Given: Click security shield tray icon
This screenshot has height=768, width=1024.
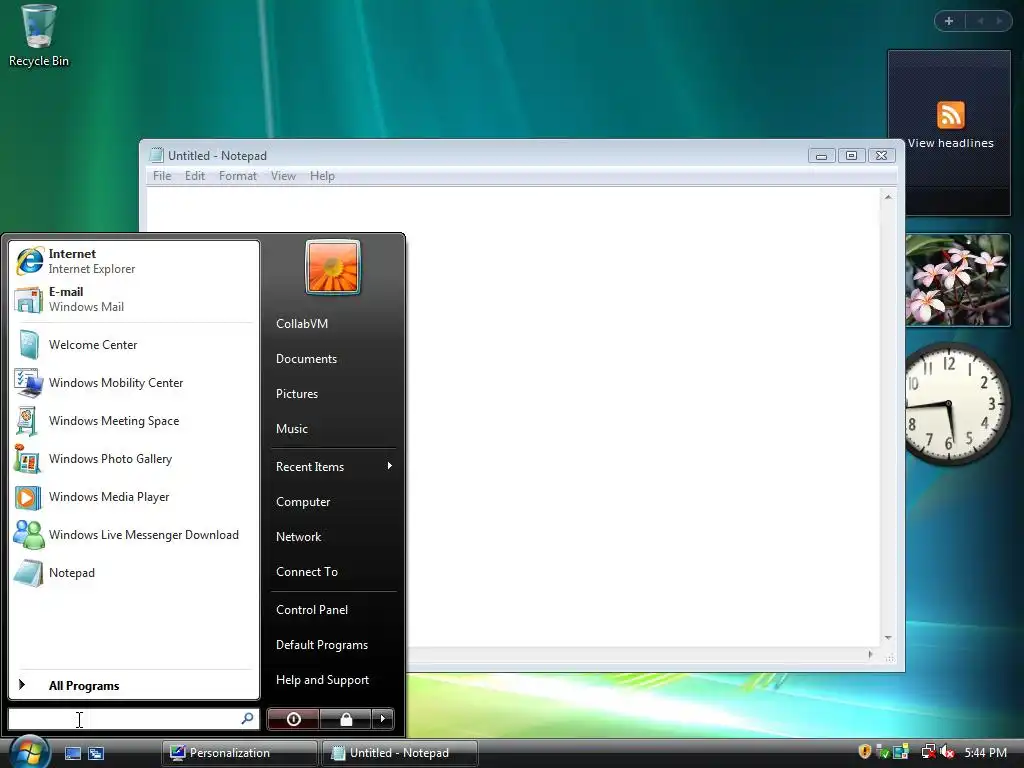Looking at the screenshot, I should [865, 752].
